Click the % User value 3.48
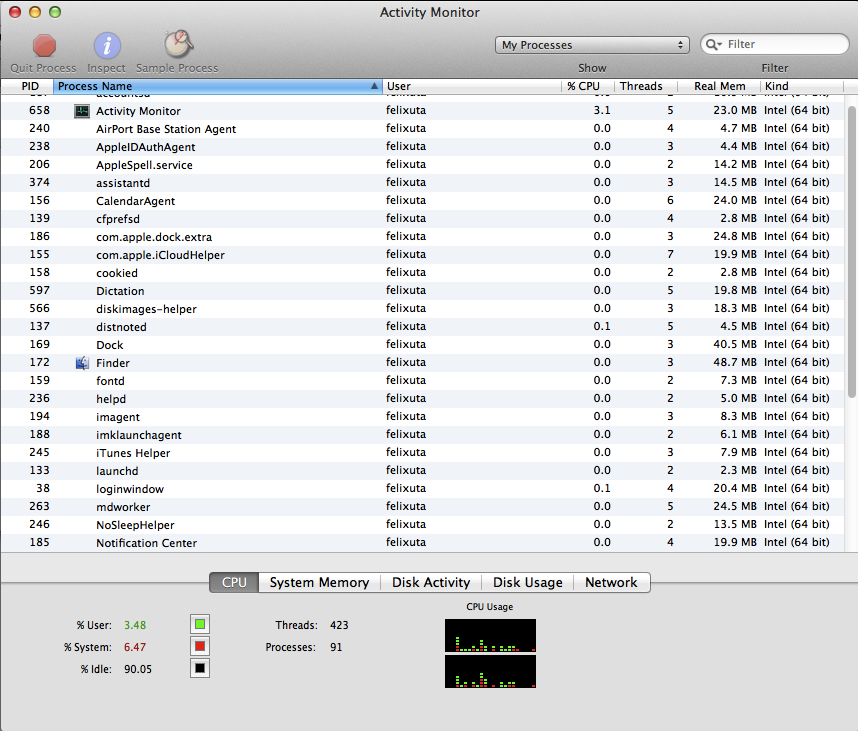The height and width of the screenshot is (731, 858). coord(135,625)
